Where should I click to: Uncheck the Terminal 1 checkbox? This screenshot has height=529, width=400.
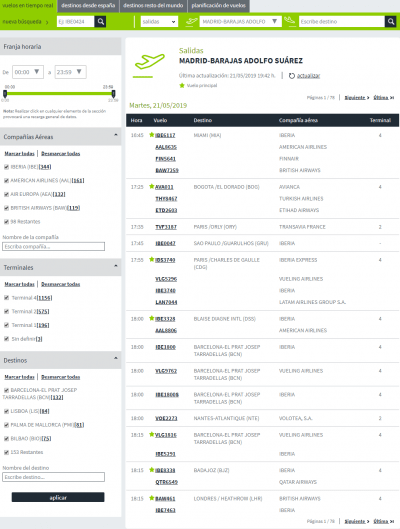point(6,325)
